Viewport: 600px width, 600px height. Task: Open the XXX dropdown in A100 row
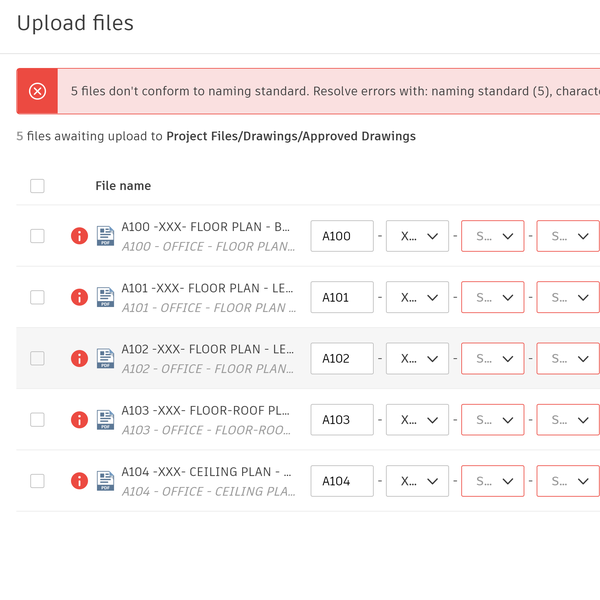point(417,236)
